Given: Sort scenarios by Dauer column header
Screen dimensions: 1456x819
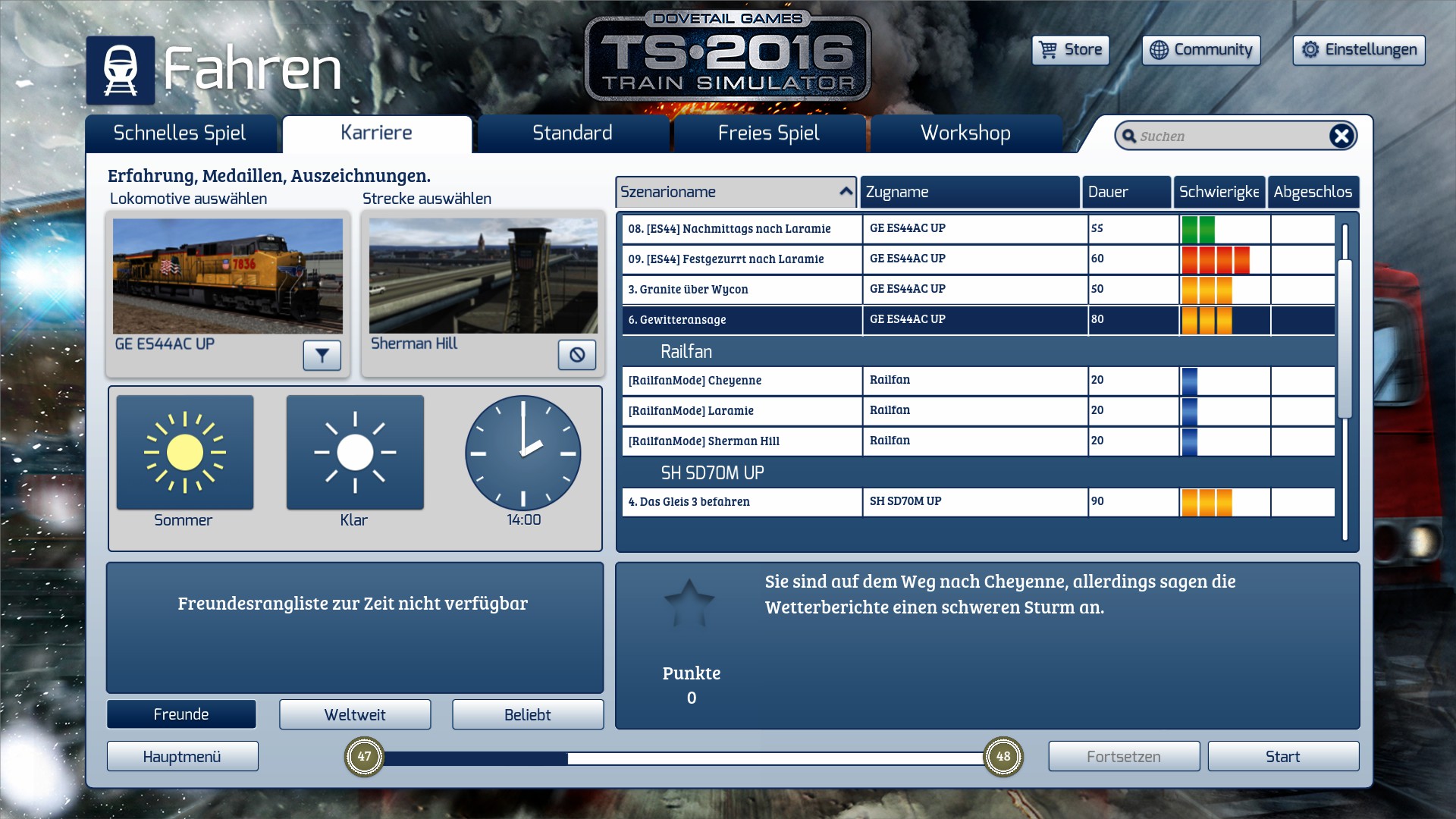Looking at the screenshot, I should pyautogui.click(x=1125, y=192).
